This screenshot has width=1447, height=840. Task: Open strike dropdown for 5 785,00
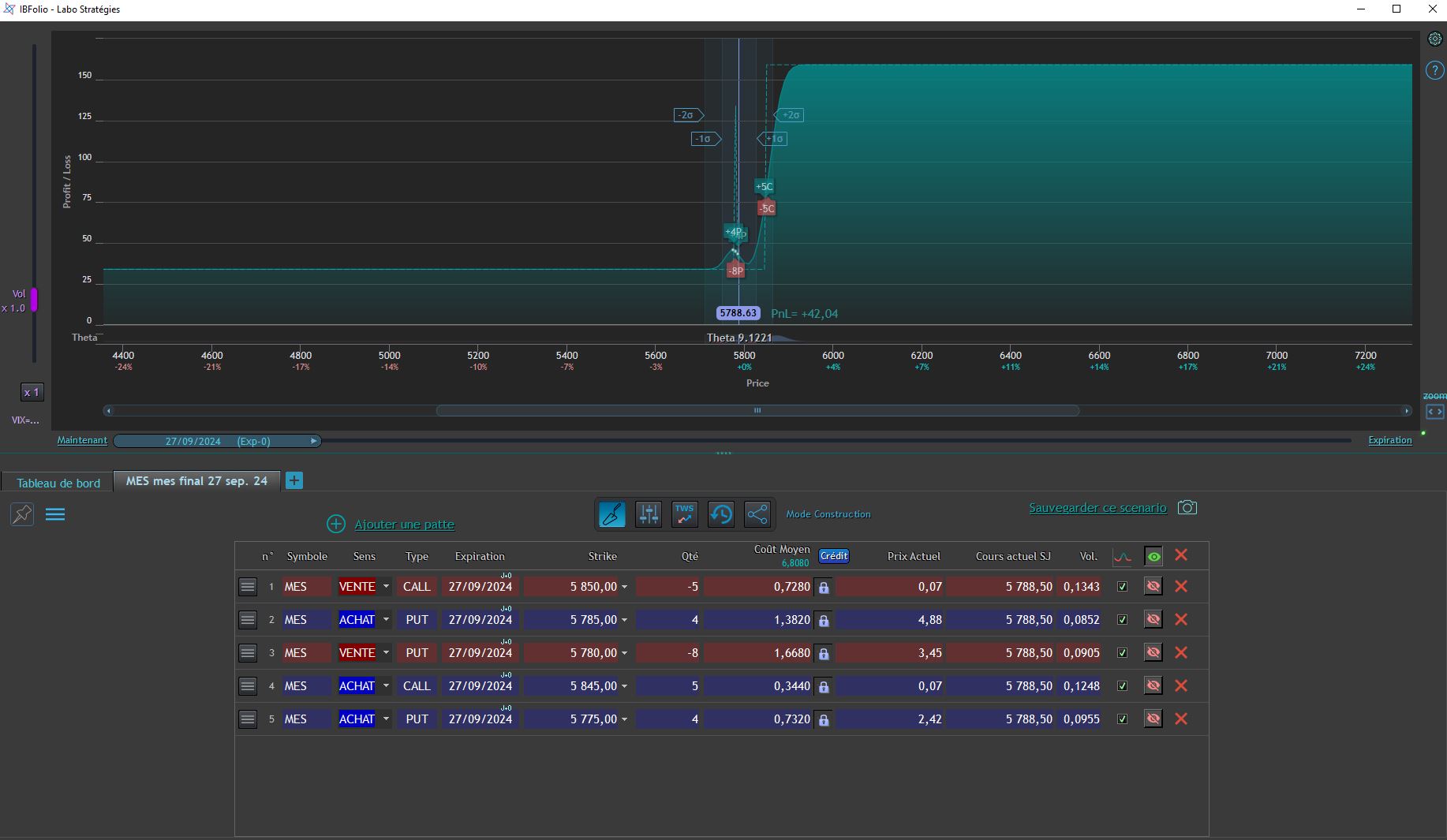(x=624, y=620)
